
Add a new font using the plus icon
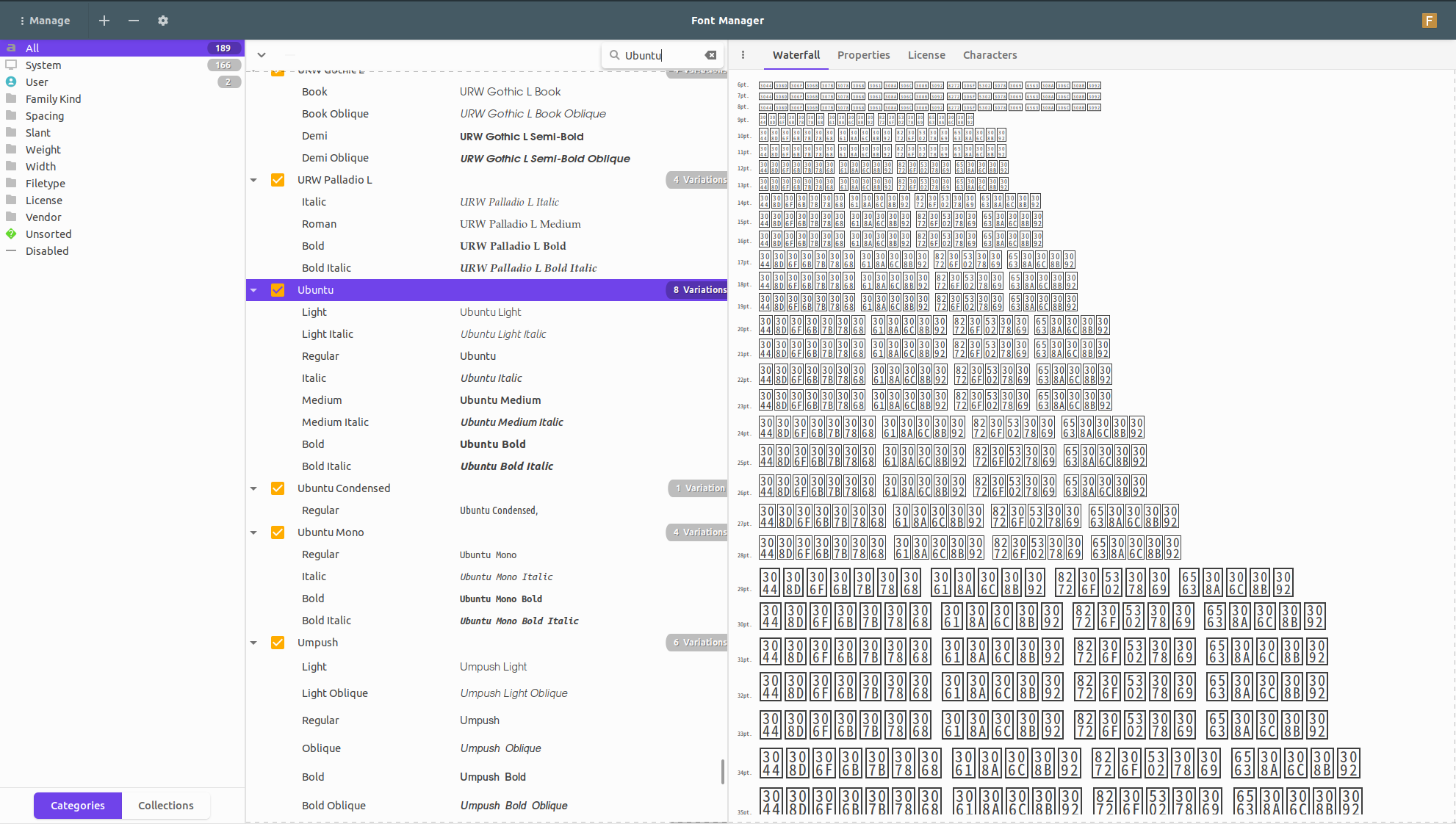104,21
